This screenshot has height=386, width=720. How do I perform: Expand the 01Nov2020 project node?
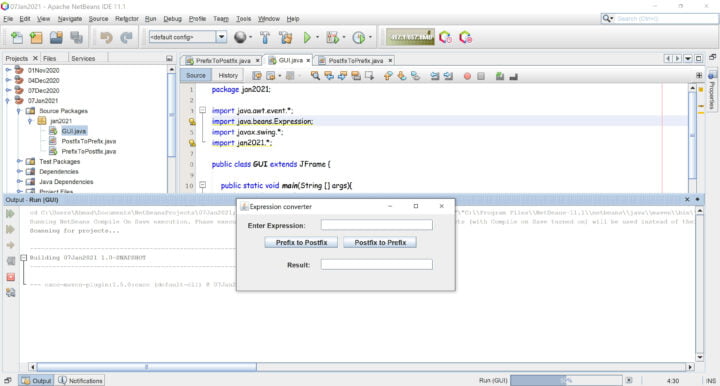8,70
